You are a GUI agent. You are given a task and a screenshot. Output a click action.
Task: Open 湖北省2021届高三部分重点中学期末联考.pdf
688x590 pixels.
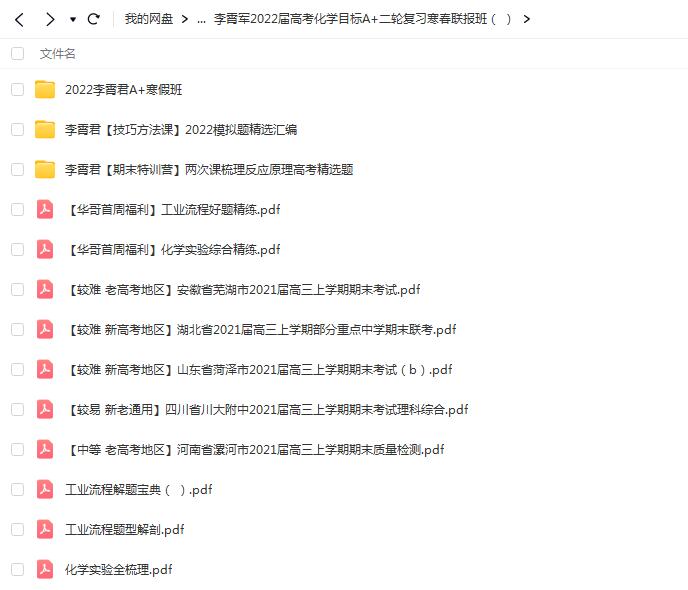tap(260, 329)
